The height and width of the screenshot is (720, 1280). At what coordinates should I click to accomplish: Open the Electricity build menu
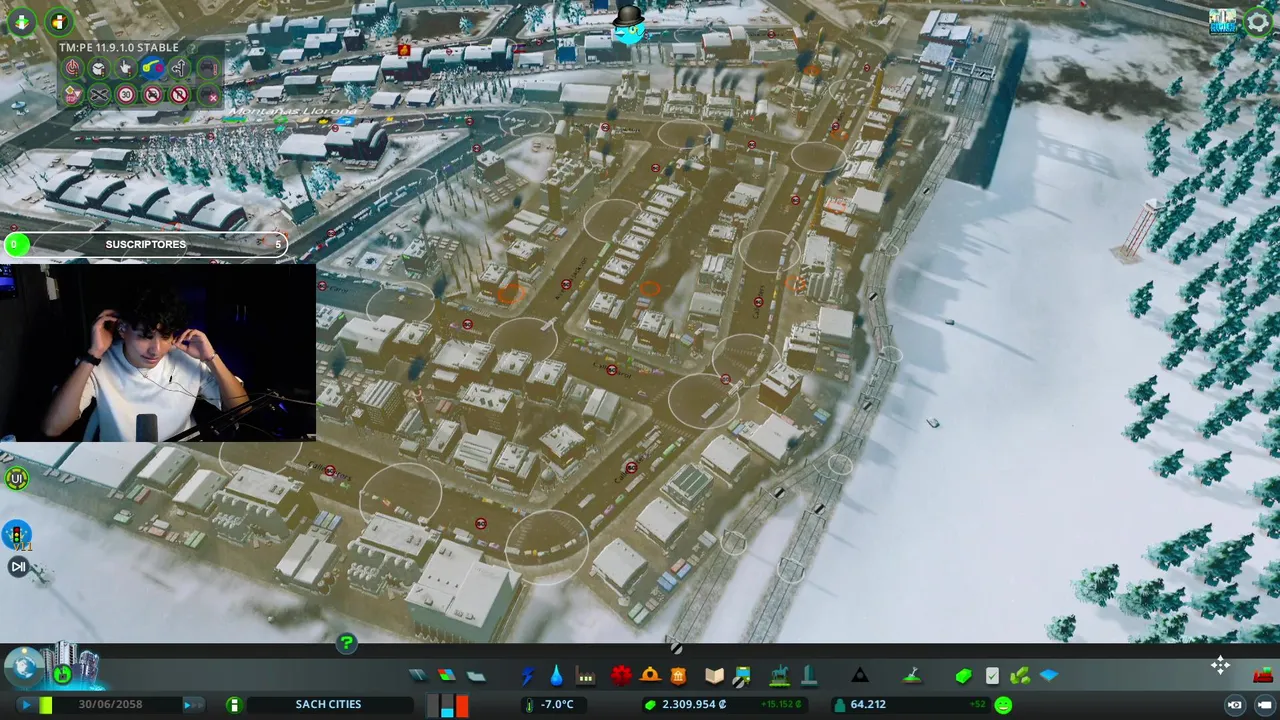click(x=527, y=676)
